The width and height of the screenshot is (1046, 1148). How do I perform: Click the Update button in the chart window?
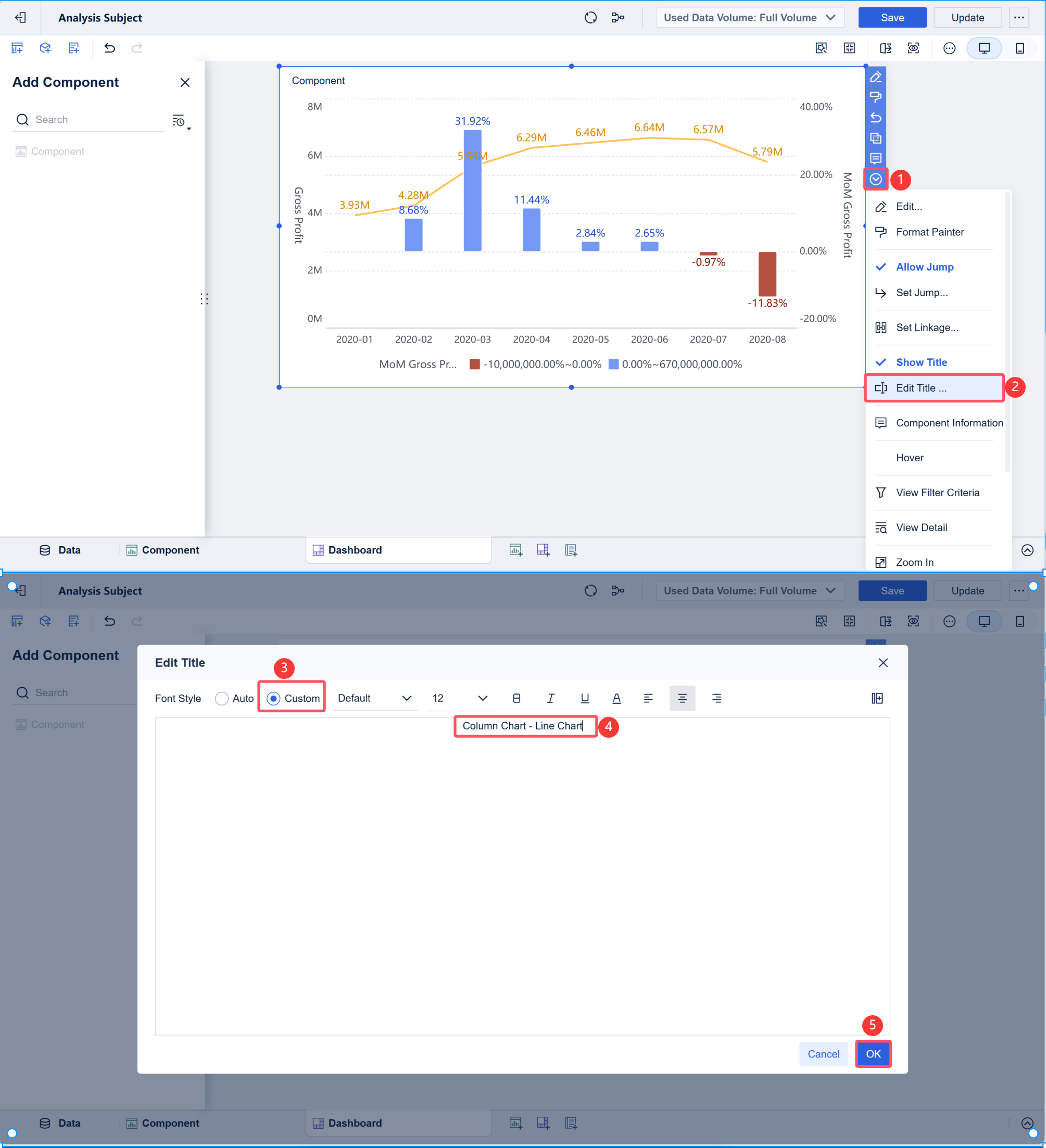(967, 18)
